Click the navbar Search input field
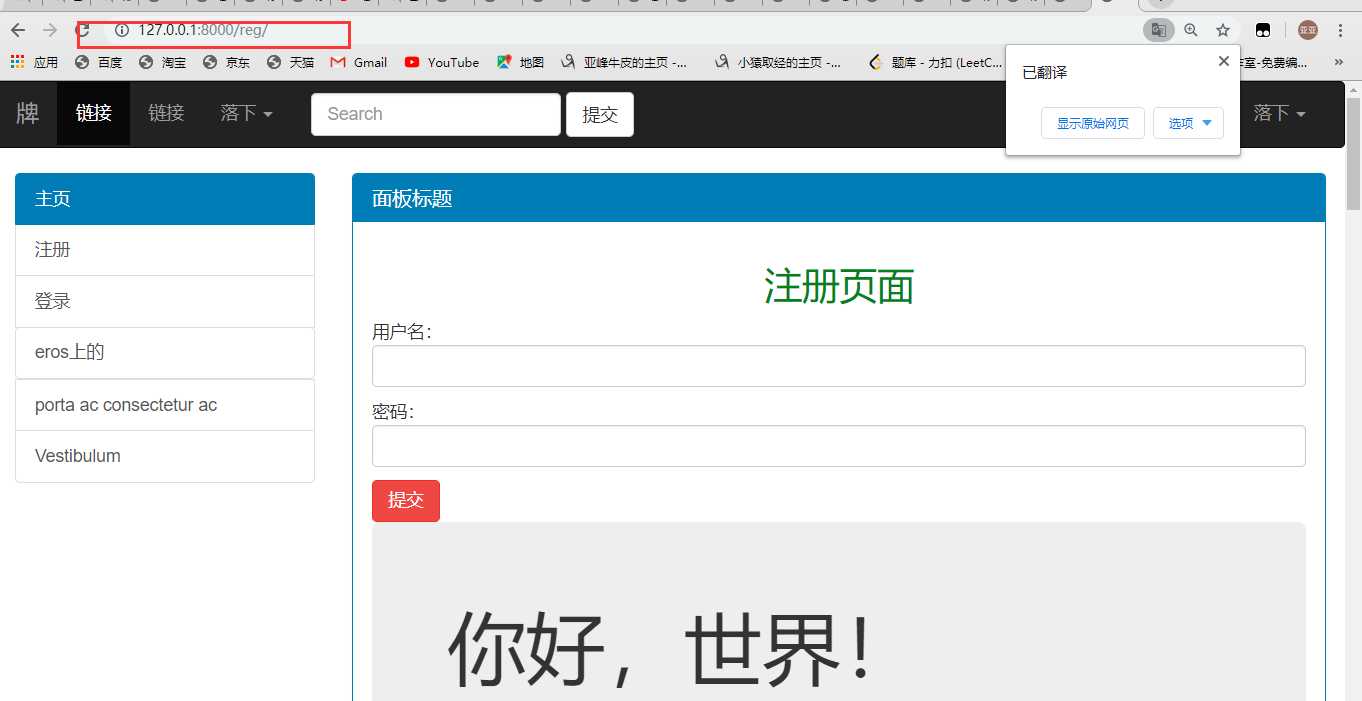 click(x=436, y=114)
